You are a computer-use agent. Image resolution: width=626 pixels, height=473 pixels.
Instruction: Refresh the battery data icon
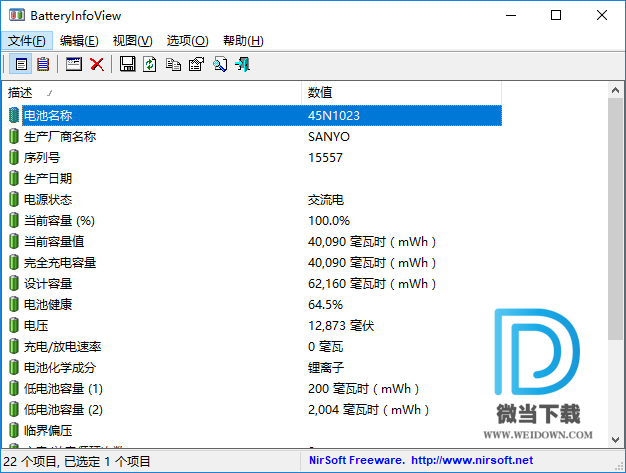(150, 64)
